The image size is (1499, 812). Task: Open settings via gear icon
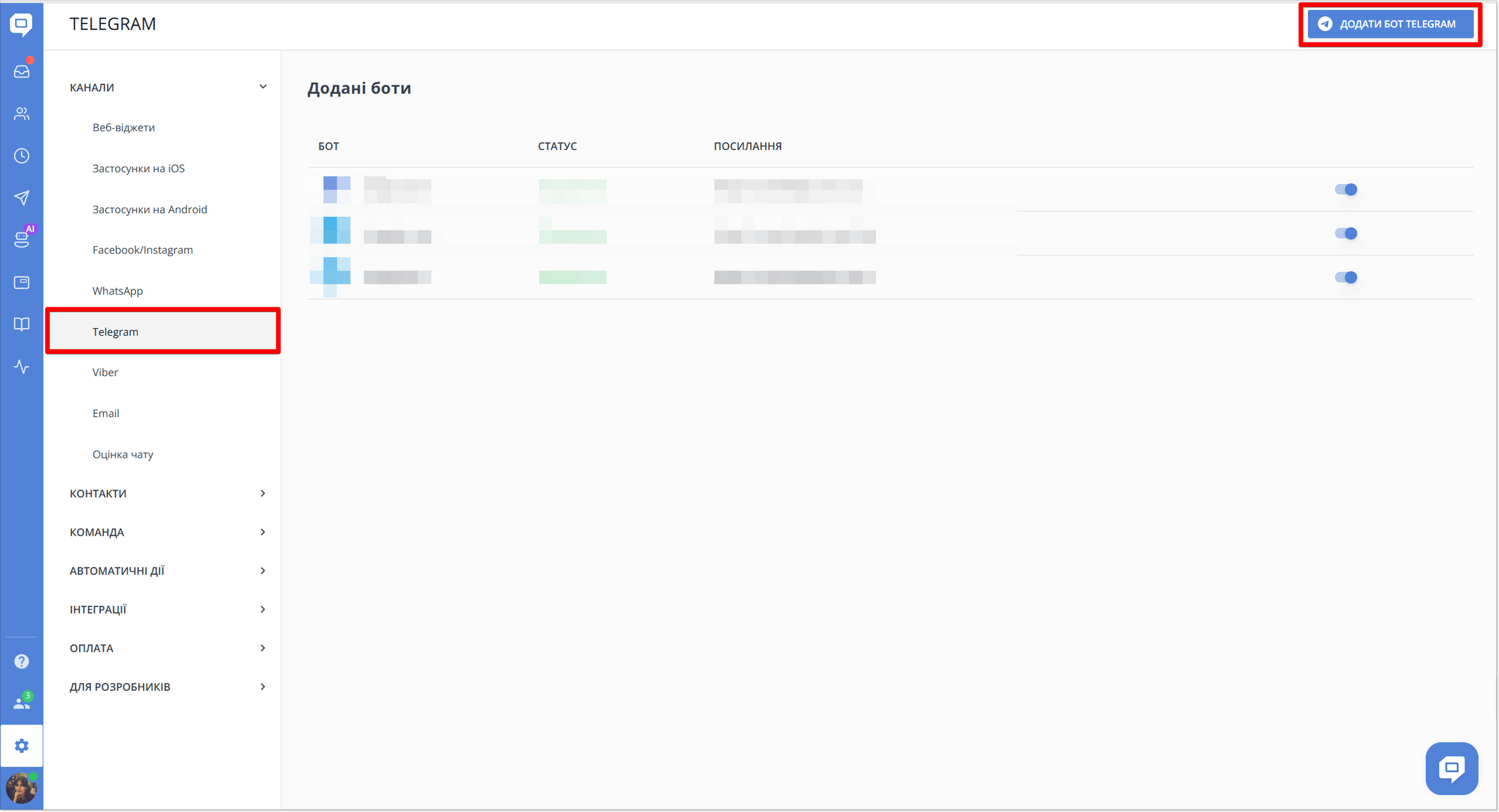[21, 745]
